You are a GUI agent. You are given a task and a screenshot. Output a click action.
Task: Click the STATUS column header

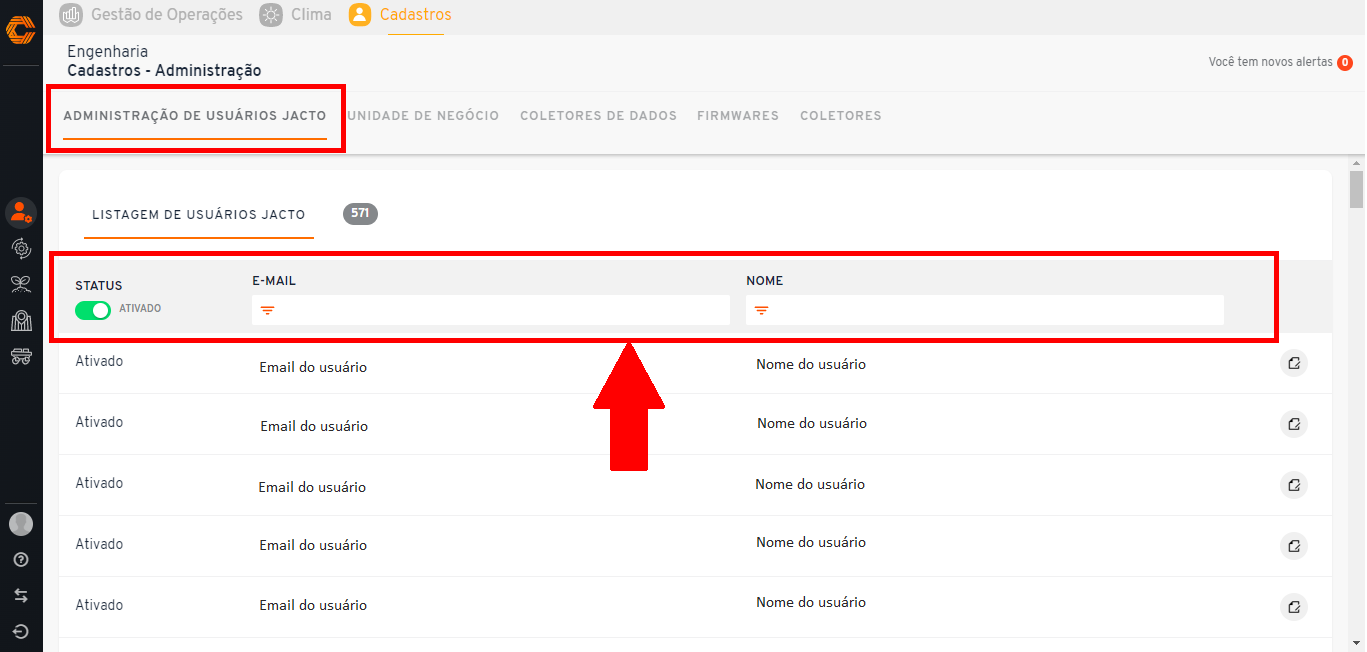pos(99,286)
